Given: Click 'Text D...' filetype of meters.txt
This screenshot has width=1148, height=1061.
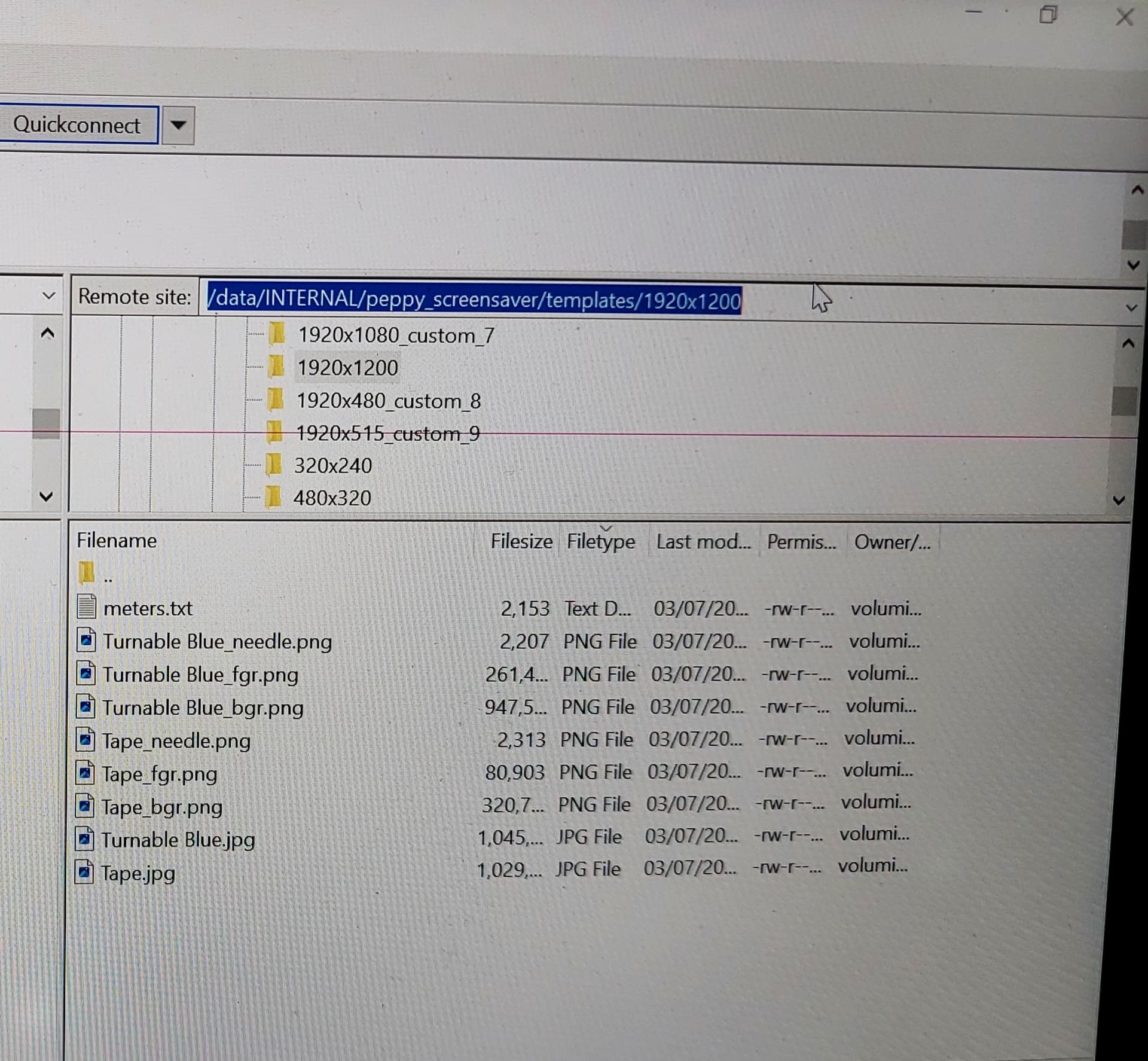Looking at the screenshot, I should click(x=597, y=608).
